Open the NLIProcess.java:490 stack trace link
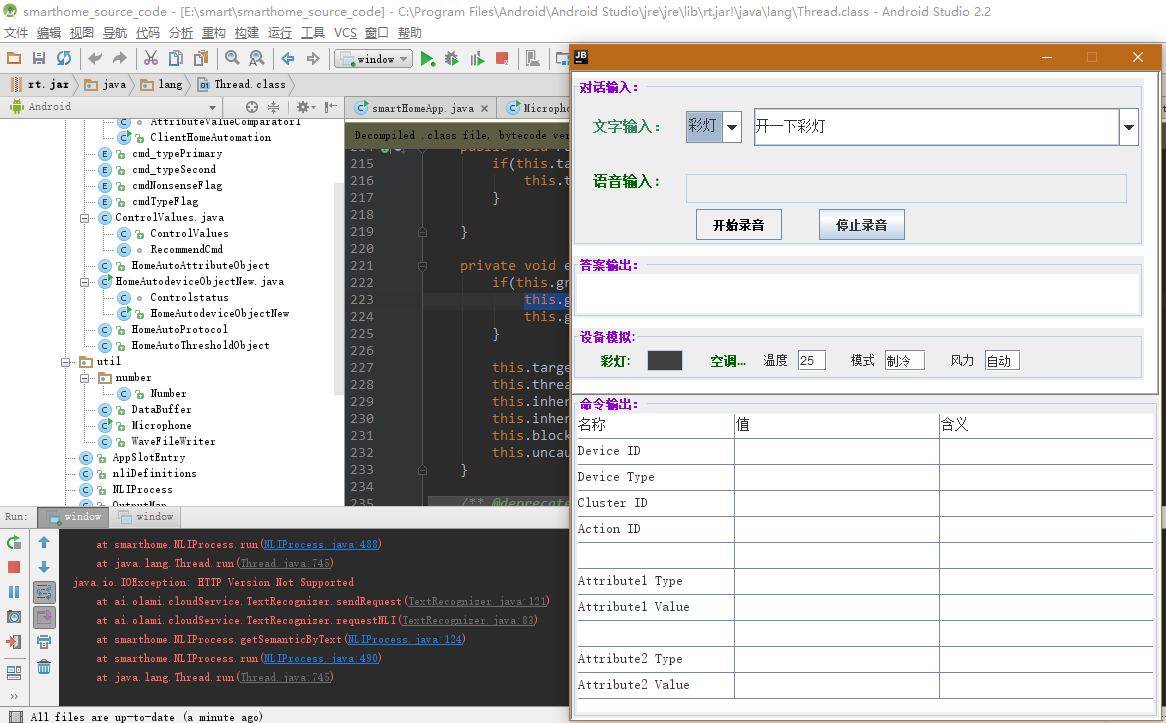 (x=321, y=659)
